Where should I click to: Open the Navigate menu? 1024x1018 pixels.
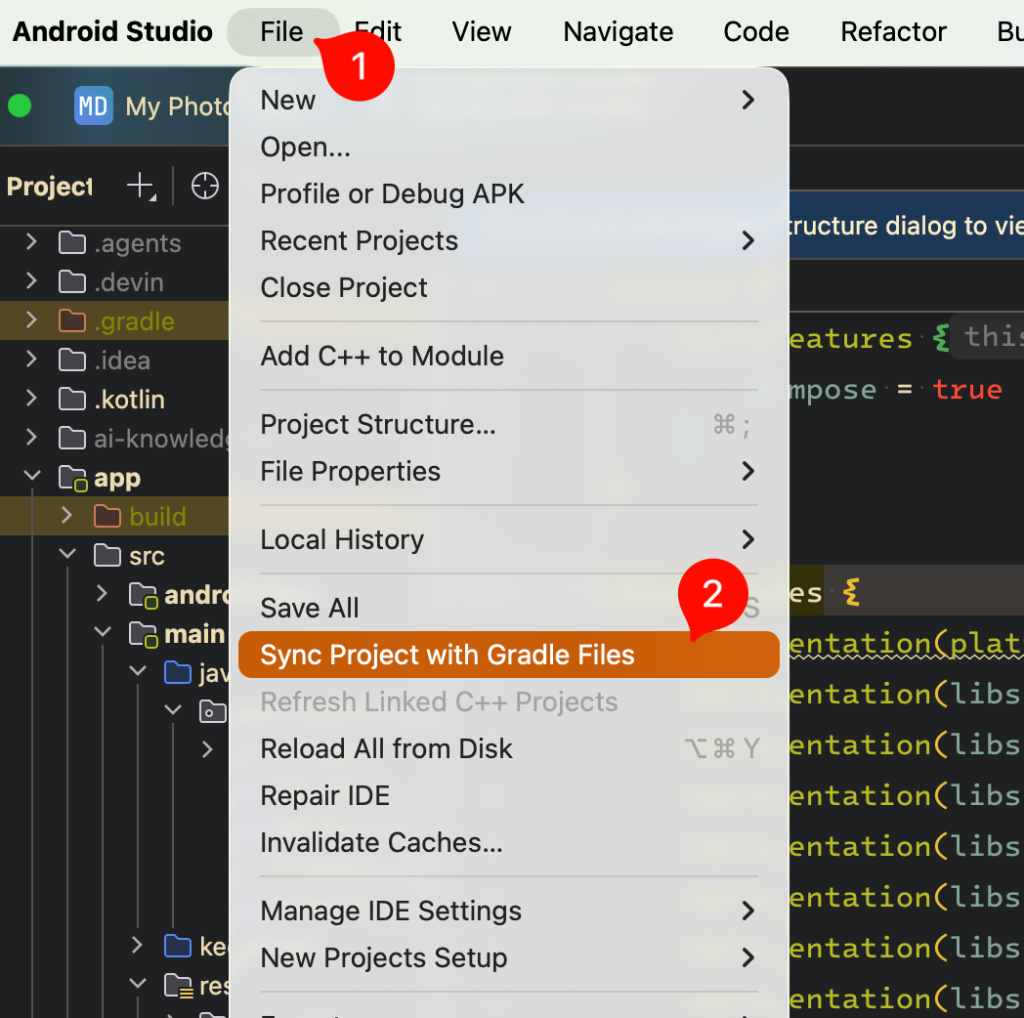click(x=618, y=31)
